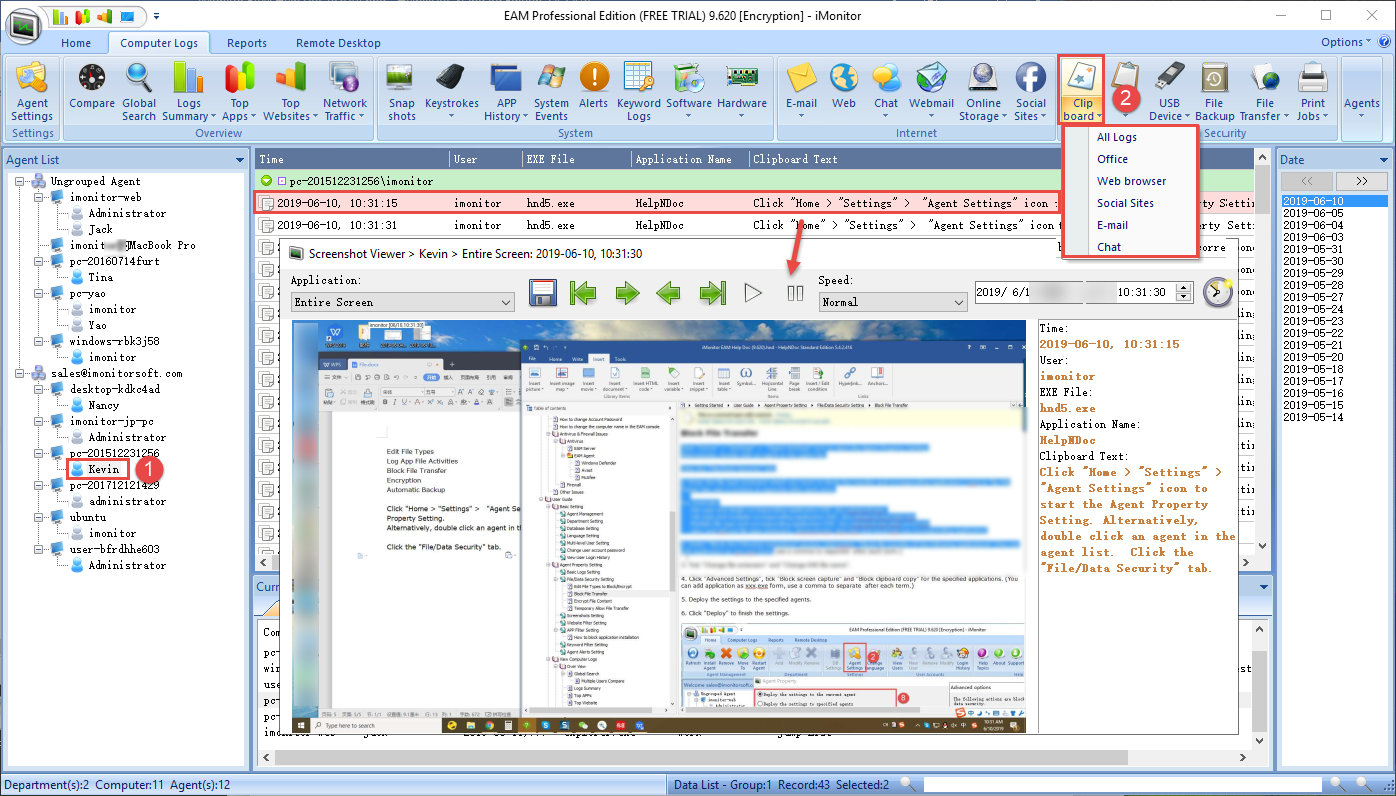Open the Agent List panel dropdown arrow

[239, 160]
